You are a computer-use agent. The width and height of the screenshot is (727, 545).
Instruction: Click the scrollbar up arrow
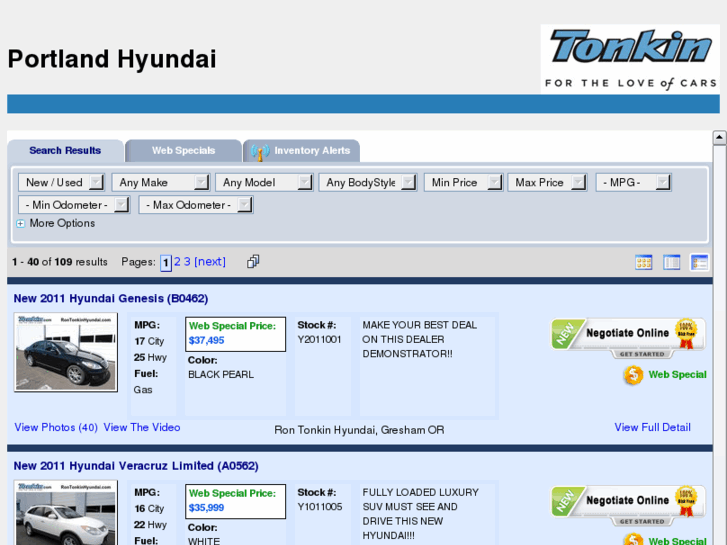tap(719, 137)
